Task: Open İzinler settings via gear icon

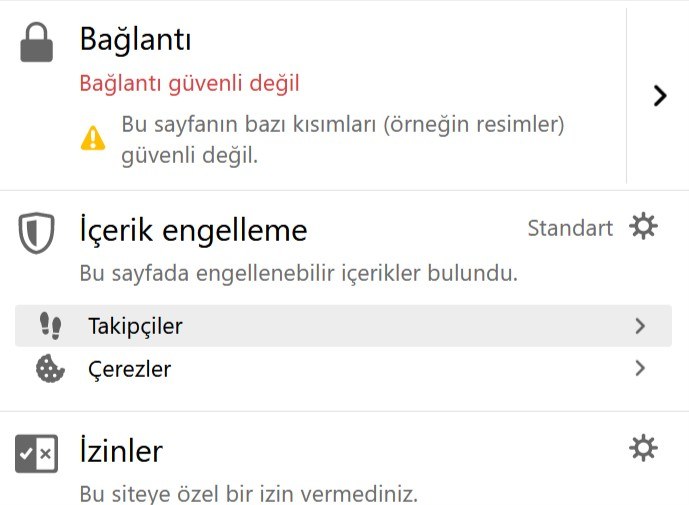Action: [x=643, y=448]
